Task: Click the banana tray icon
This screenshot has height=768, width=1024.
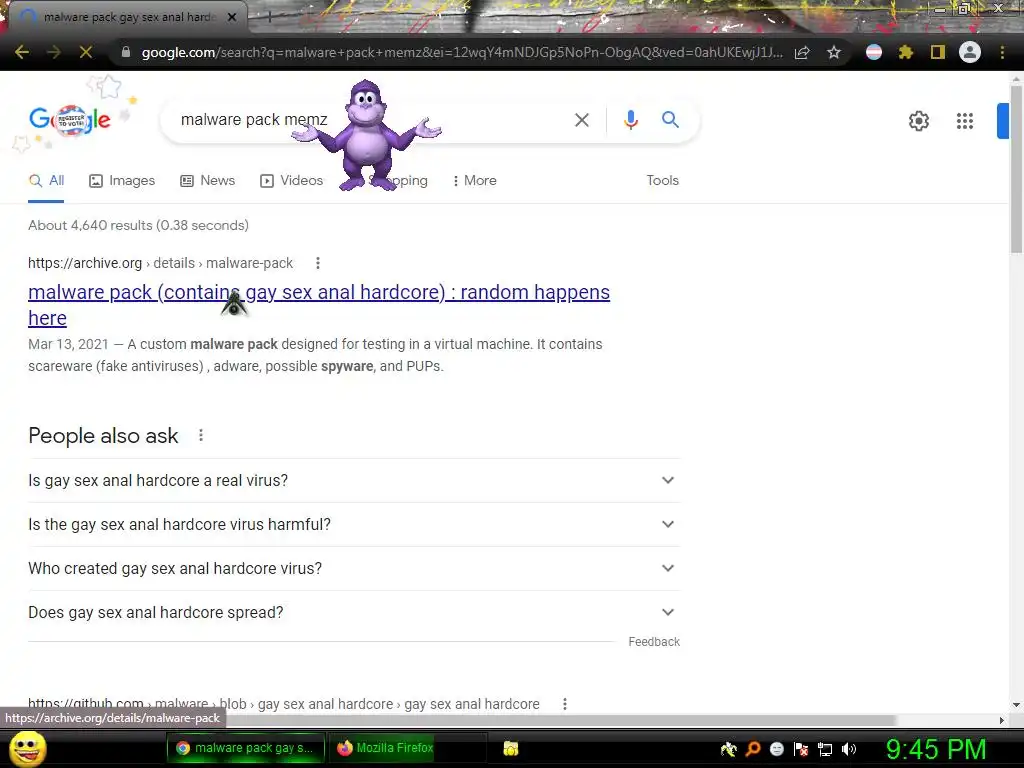Action: [728, 749]
